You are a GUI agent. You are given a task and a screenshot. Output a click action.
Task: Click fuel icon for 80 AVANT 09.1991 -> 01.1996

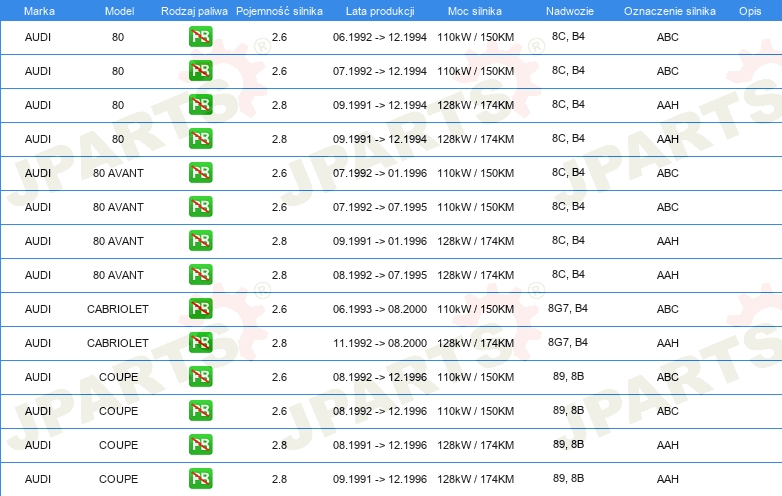tap(200, 241)
